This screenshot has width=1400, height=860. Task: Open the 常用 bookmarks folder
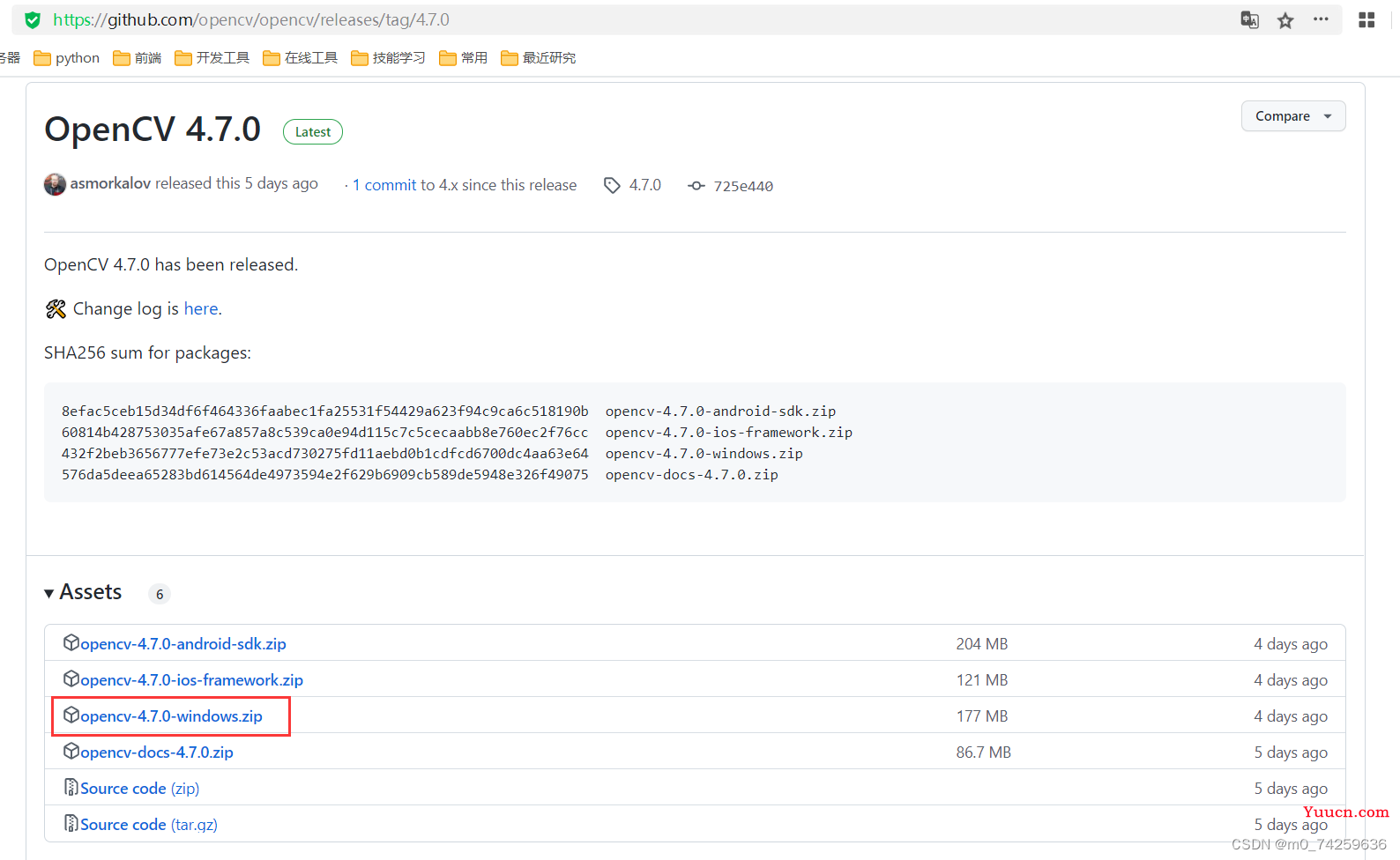click(x=463, y=58)
